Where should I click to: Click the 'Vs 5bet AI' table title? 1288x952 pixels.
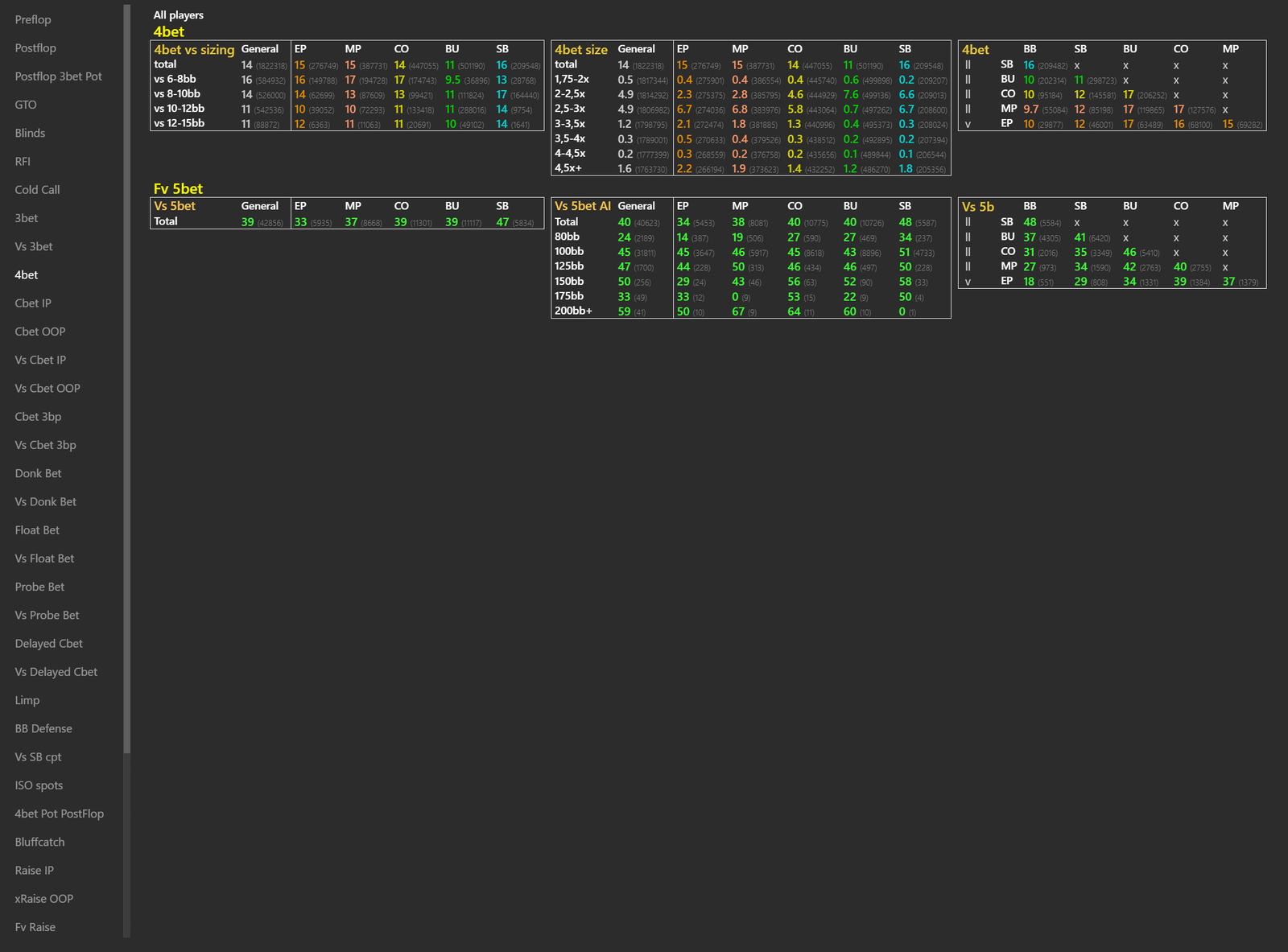click(x=583, y=206)
